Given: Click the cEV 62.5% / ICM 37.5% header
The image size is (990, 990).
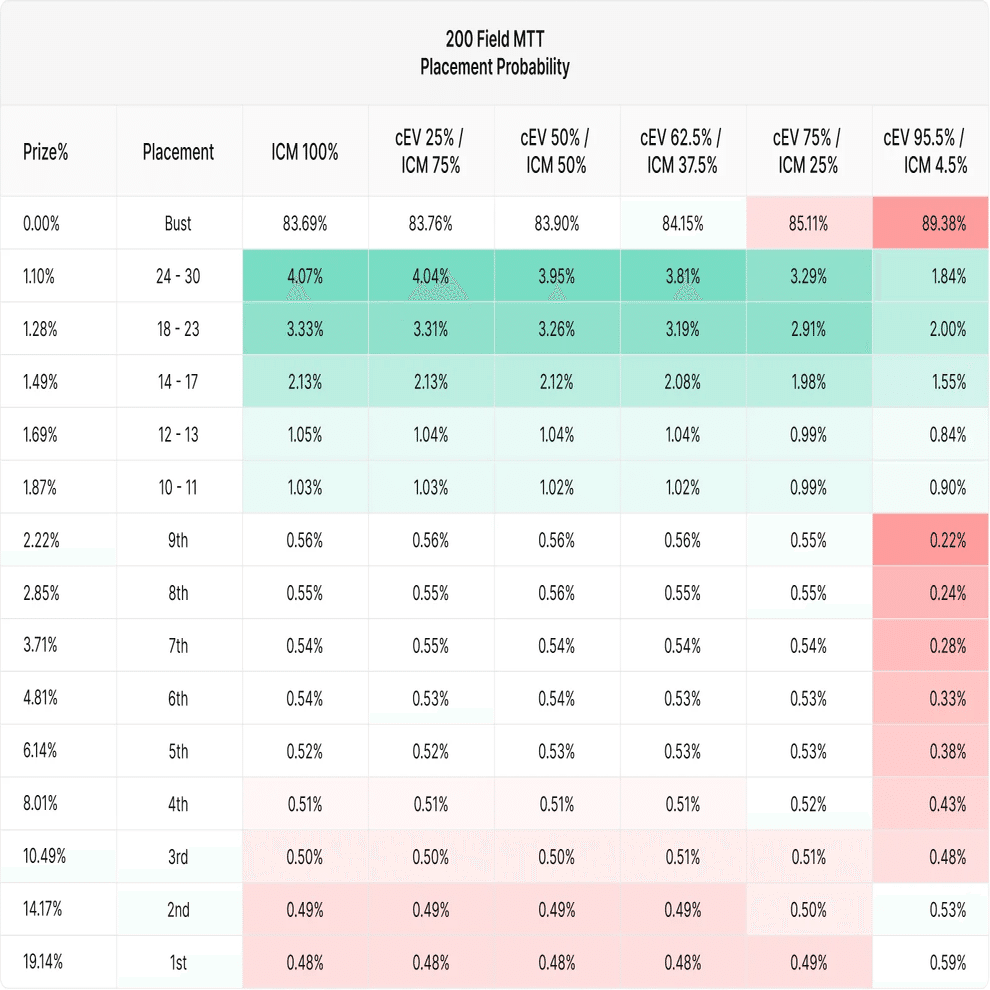Looking at the screenshot, I should coord(682,152).
